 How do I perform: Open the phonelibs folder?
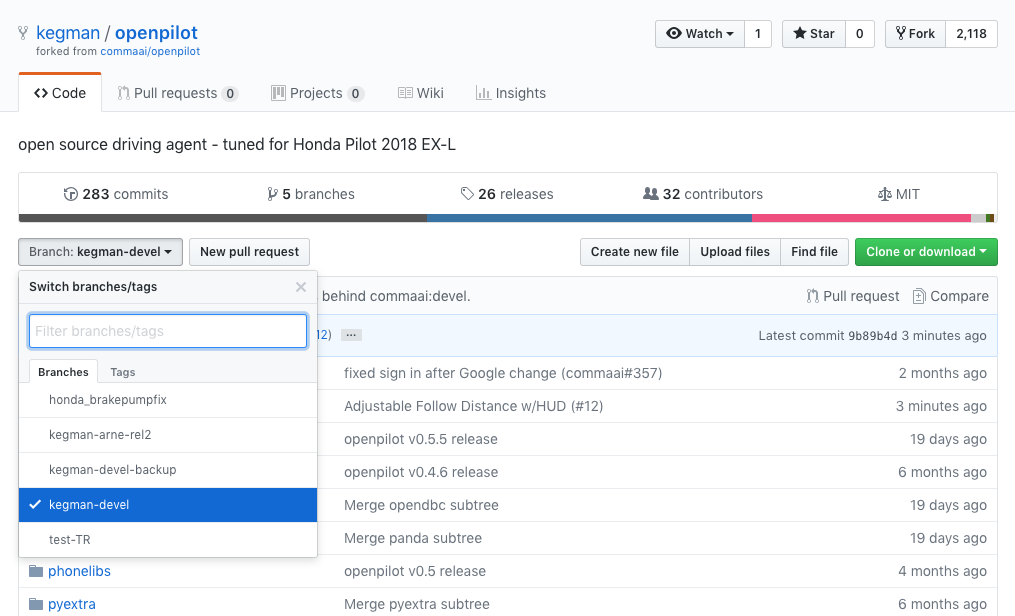(x=79, y=571)
